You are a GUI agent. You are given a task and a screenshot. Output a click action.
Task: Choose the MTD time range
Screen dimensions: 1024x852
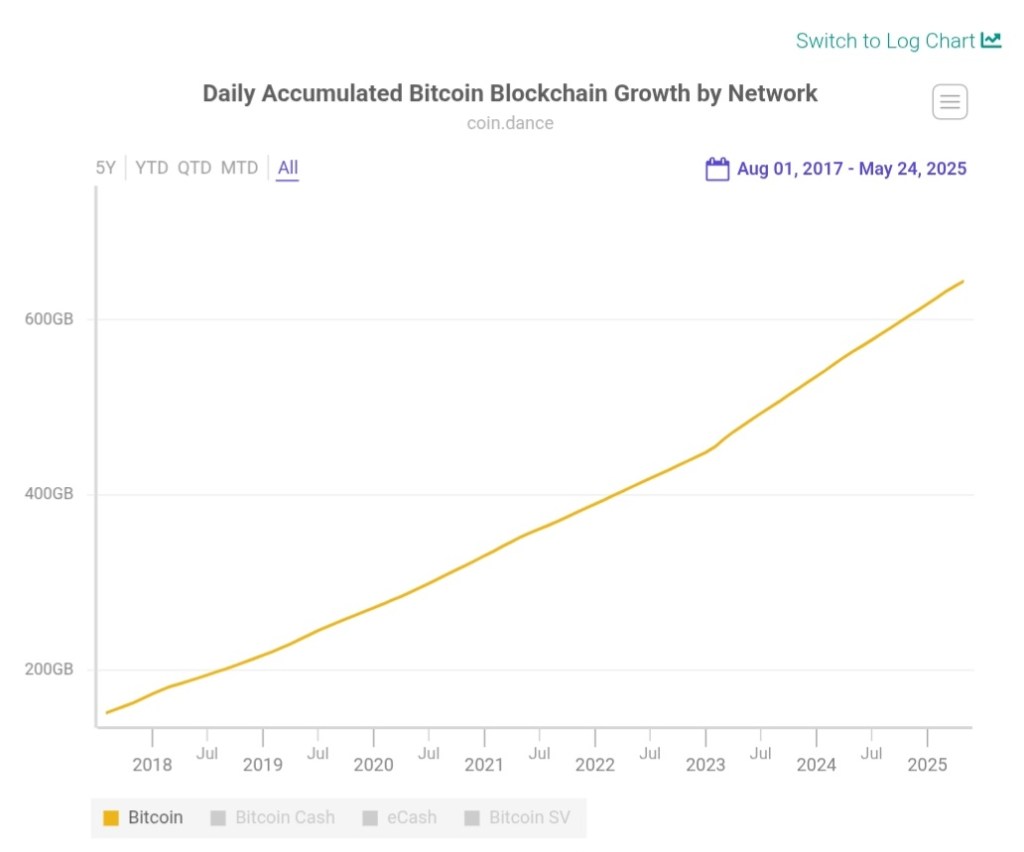(x=240, y=168)
